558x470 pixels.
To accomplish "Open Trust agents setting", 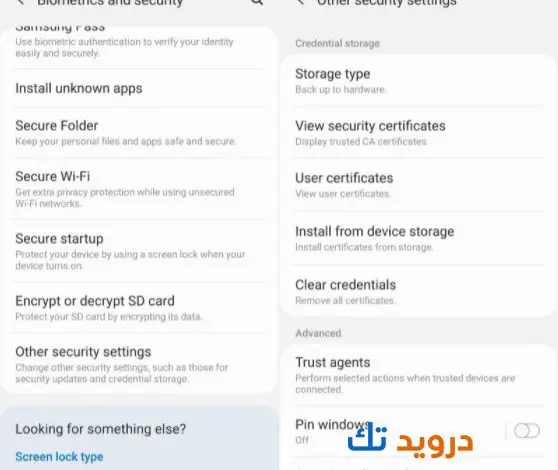I will [418, 375].
